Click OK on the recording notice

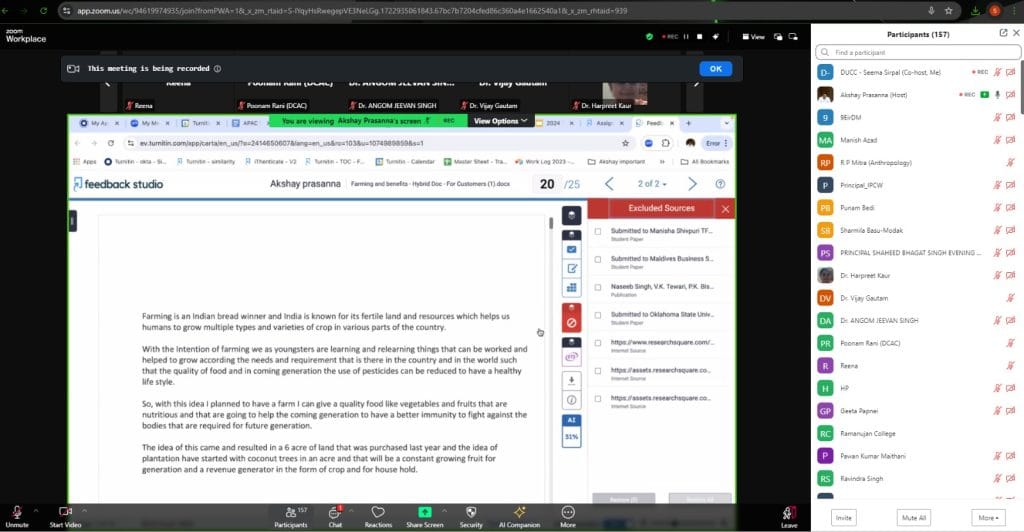(x=714, y=69)
